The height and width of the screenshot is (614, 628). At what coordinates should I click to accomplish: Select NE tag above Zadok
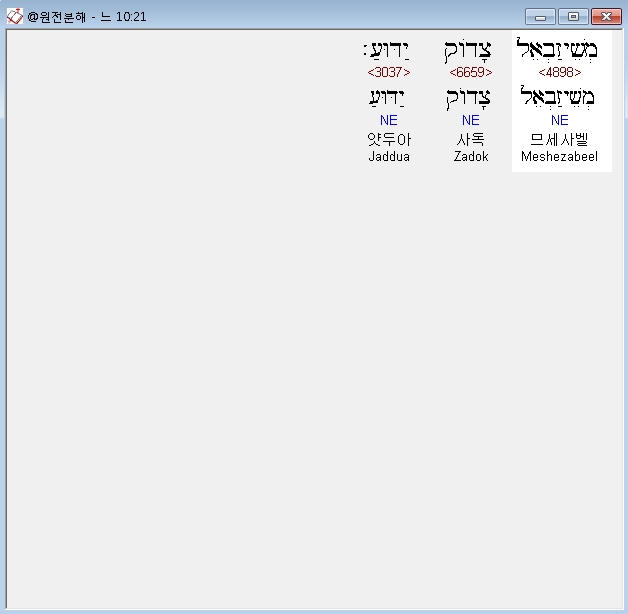tap(471, 120)
